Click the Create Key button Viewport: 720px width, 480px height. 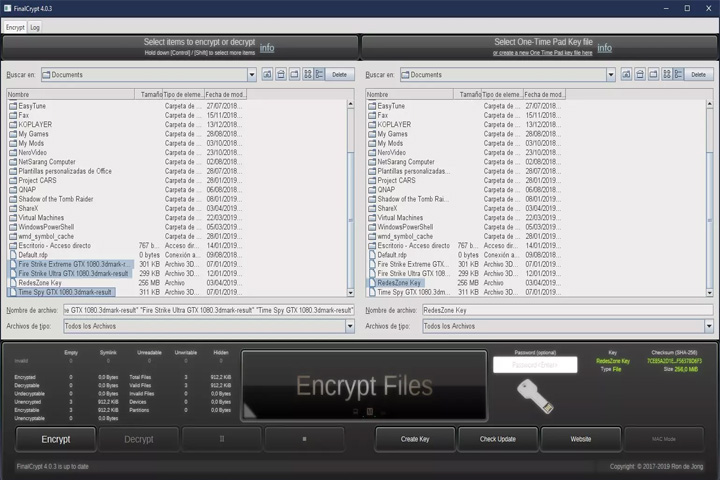[415, 439]
